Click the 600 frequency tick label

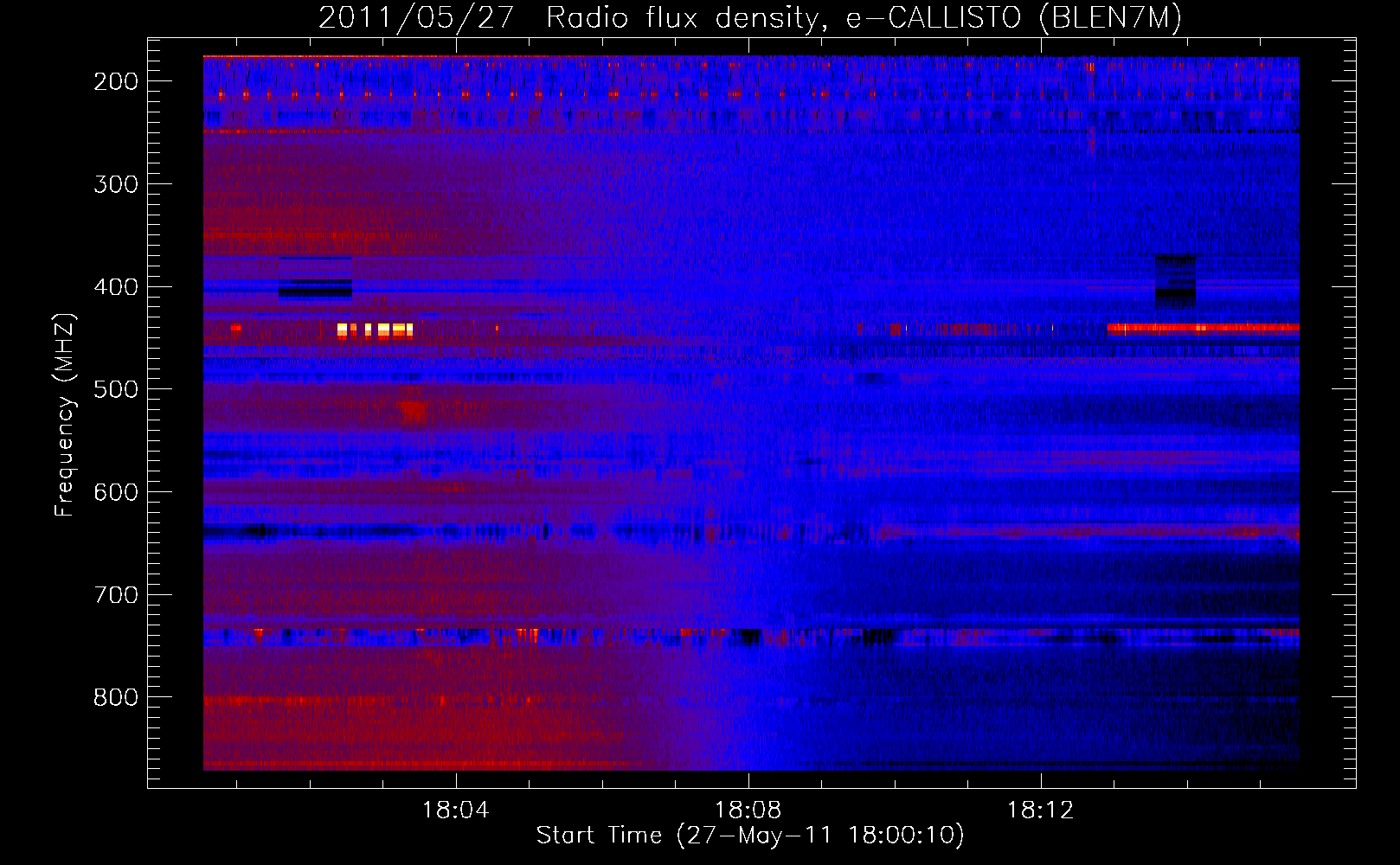tap(116, 492)
